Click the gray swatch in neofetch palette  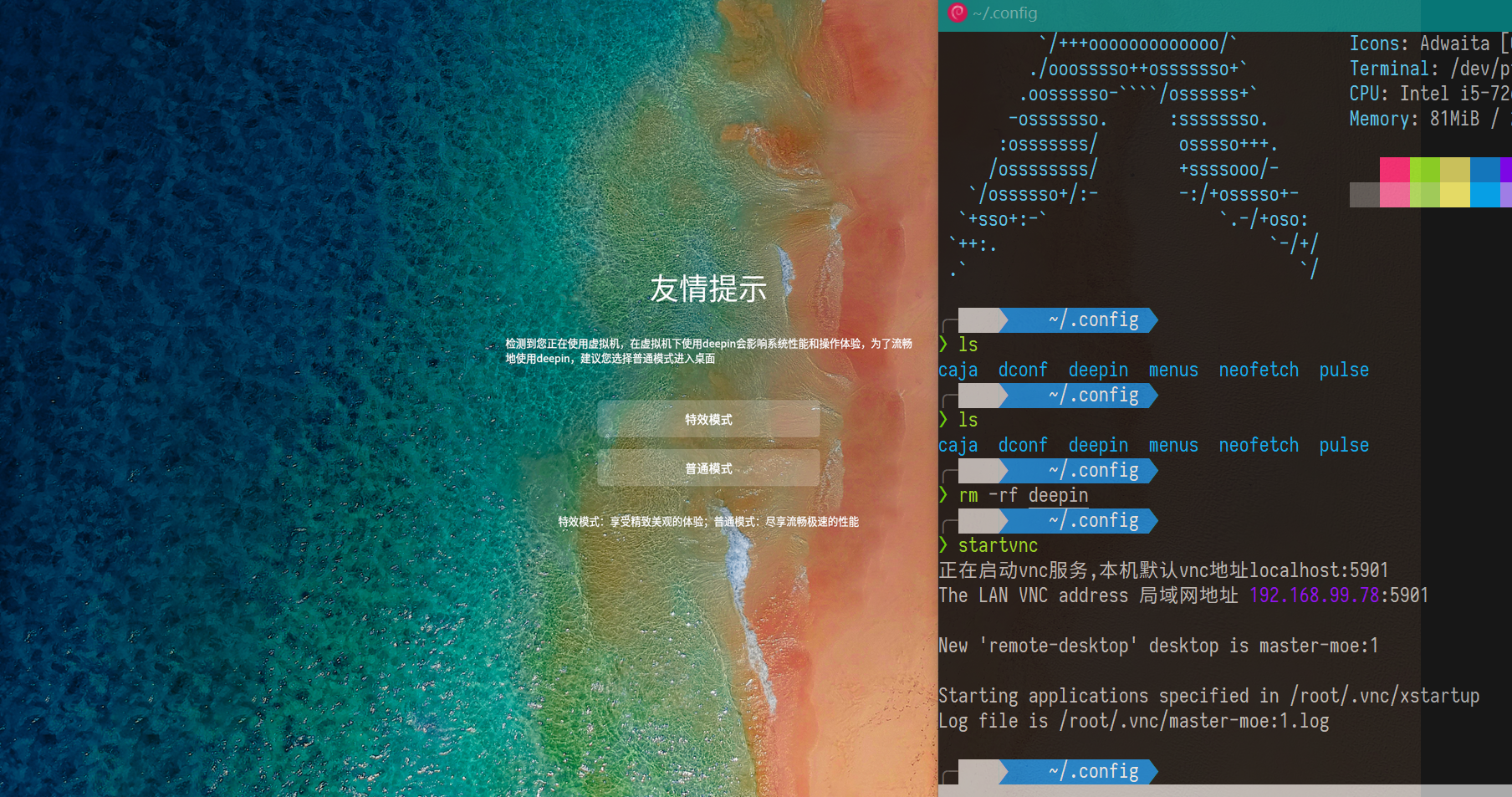click(1364, 195)
